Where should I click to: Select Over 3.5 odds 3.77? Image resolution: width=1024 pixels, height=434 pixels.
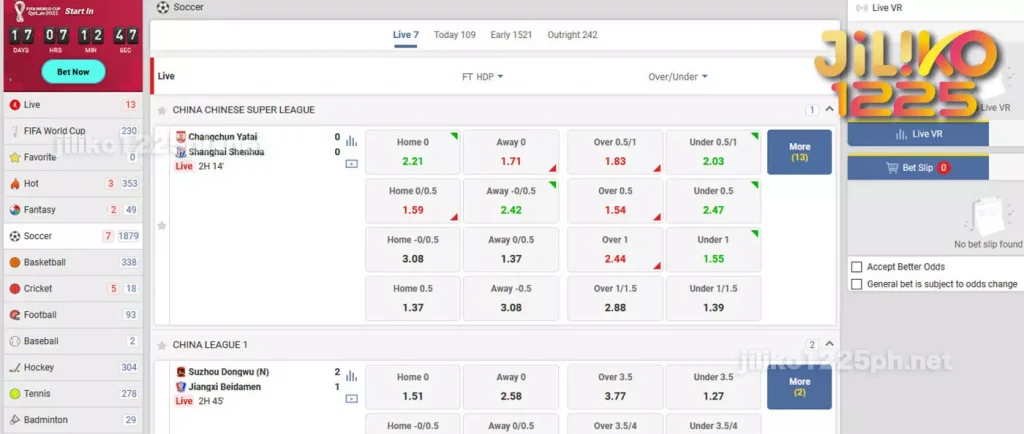[x=615, y=387]
